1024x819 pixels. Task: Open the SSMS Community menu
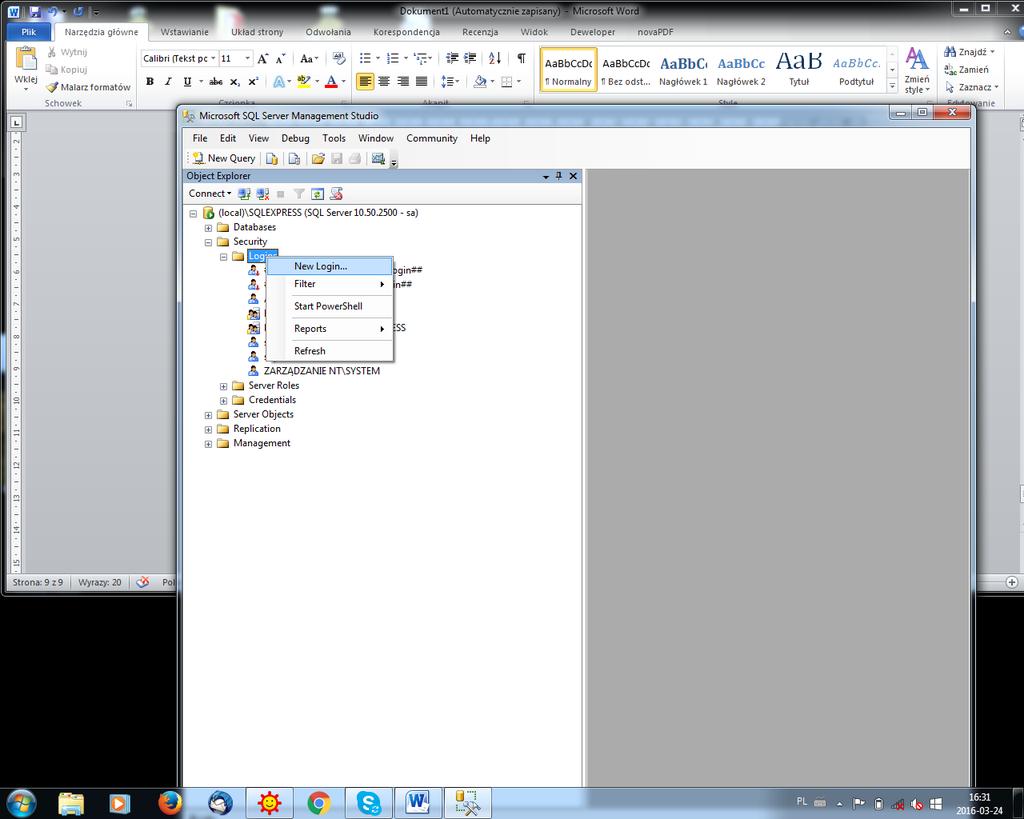432,138
